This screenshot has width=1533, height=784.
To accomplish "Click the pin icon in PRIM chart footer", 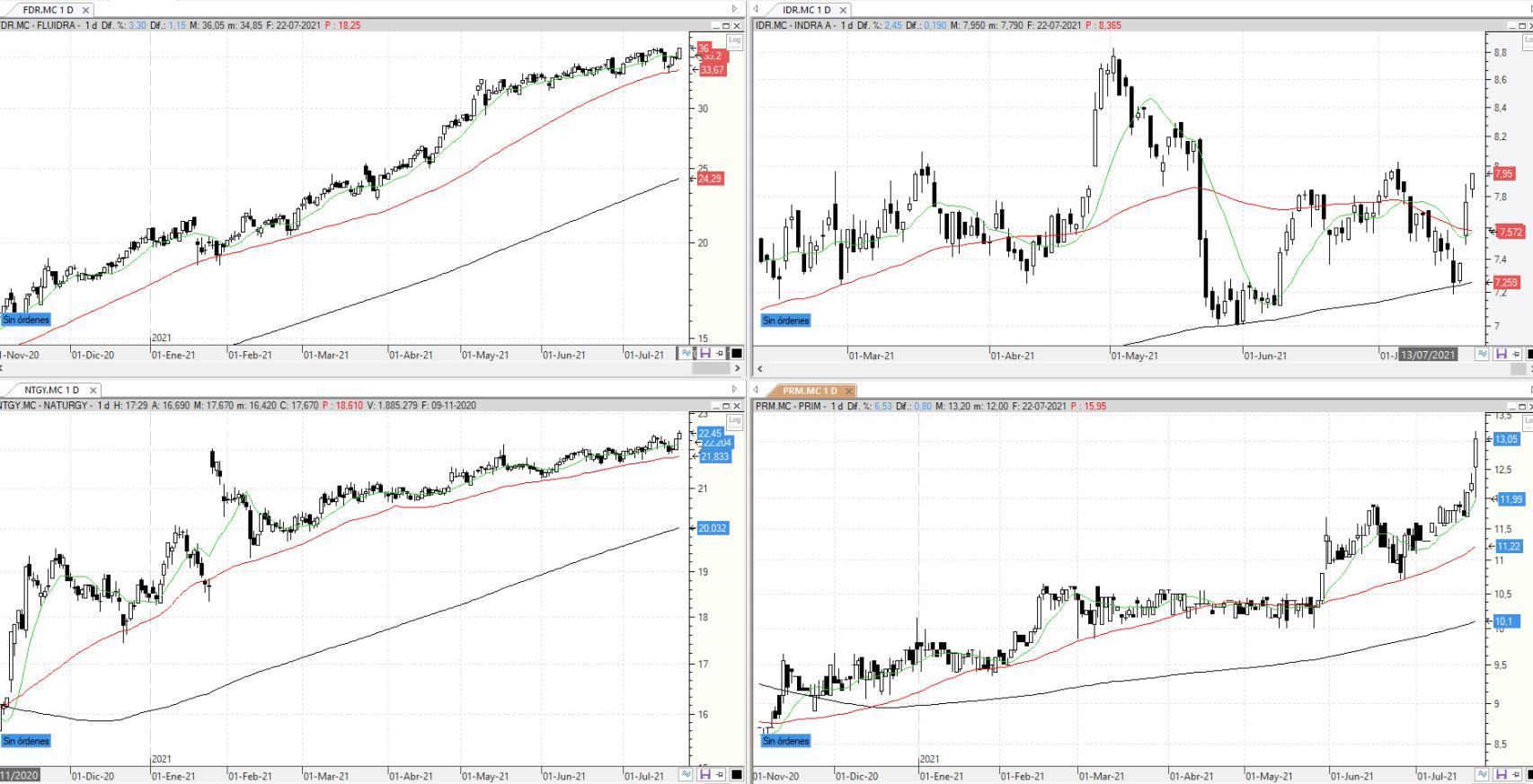I will (x=1514, y=774).
